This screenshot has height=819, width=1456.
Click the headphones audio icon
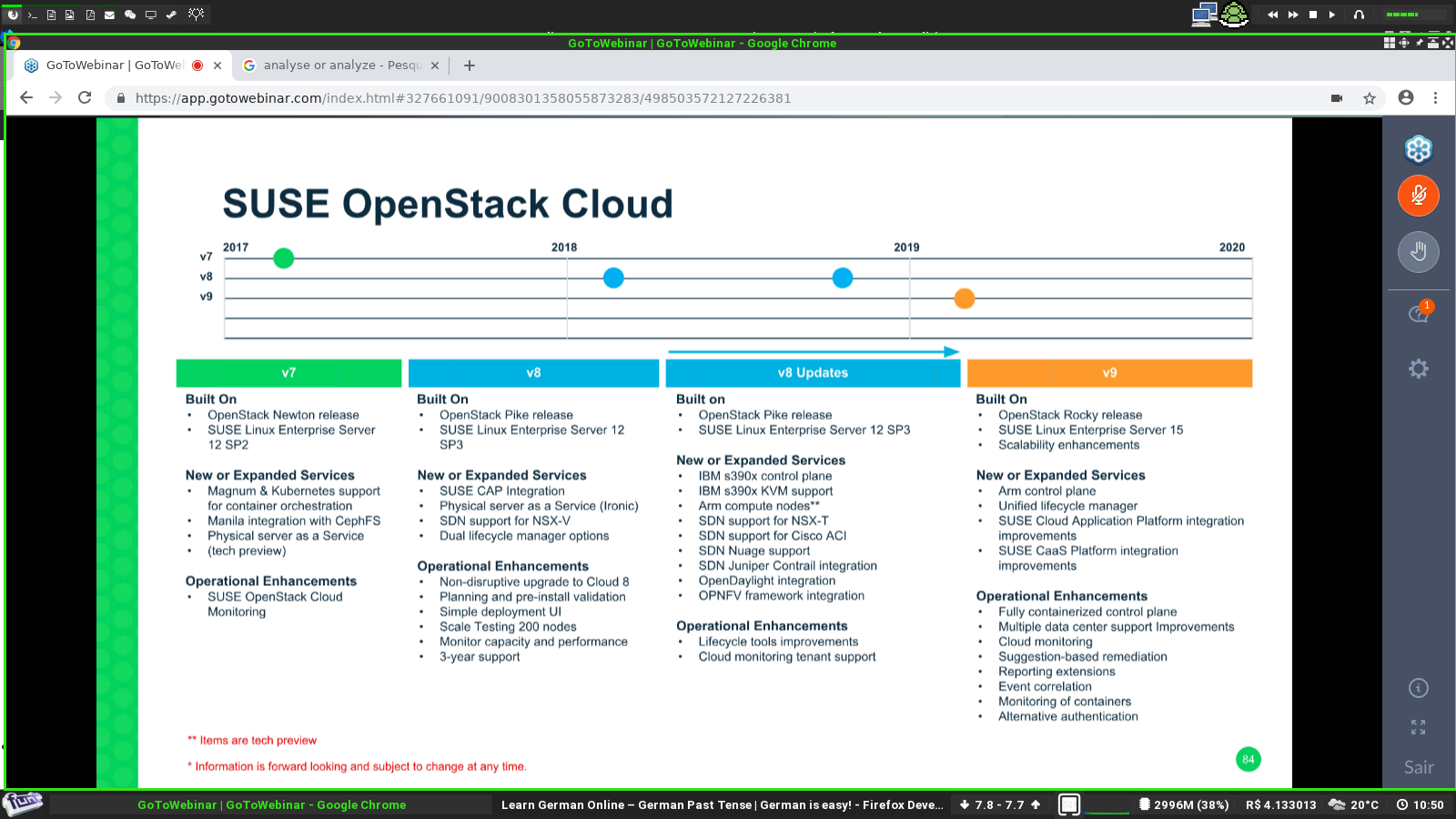pyautogui.click(x=1359, y=15)
